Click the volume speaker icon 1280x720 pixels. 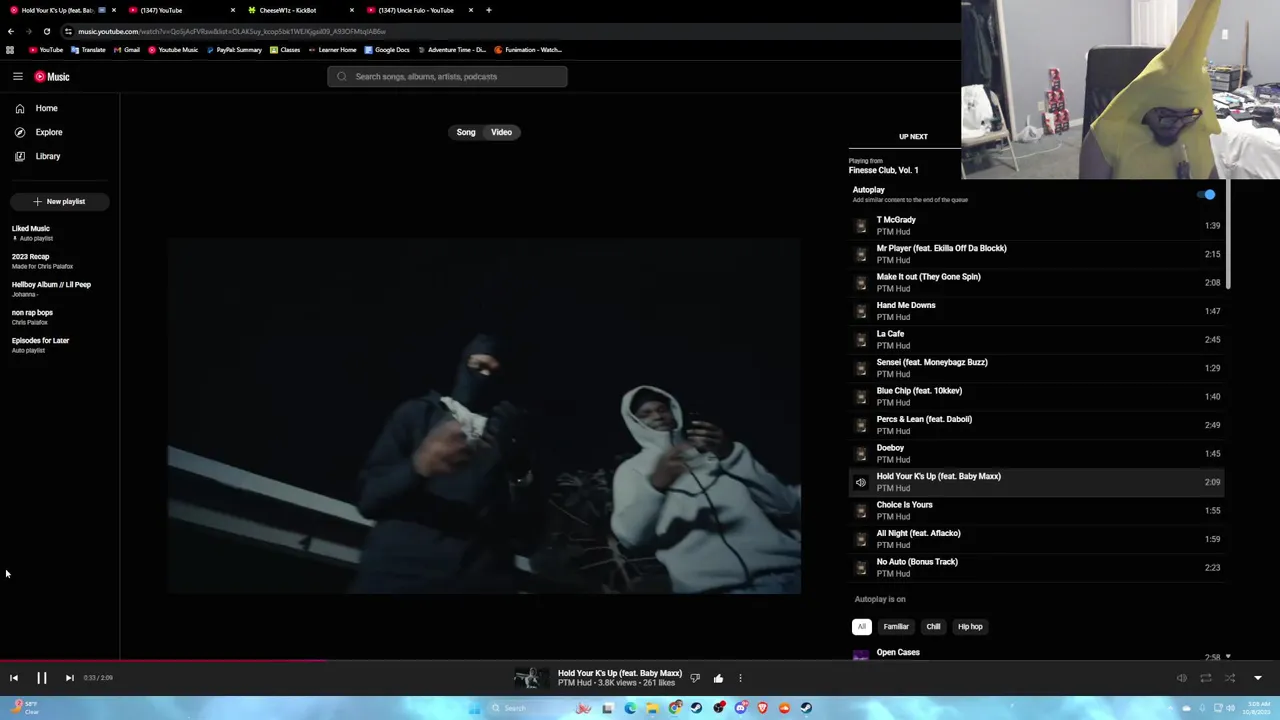pos(1182,678)
